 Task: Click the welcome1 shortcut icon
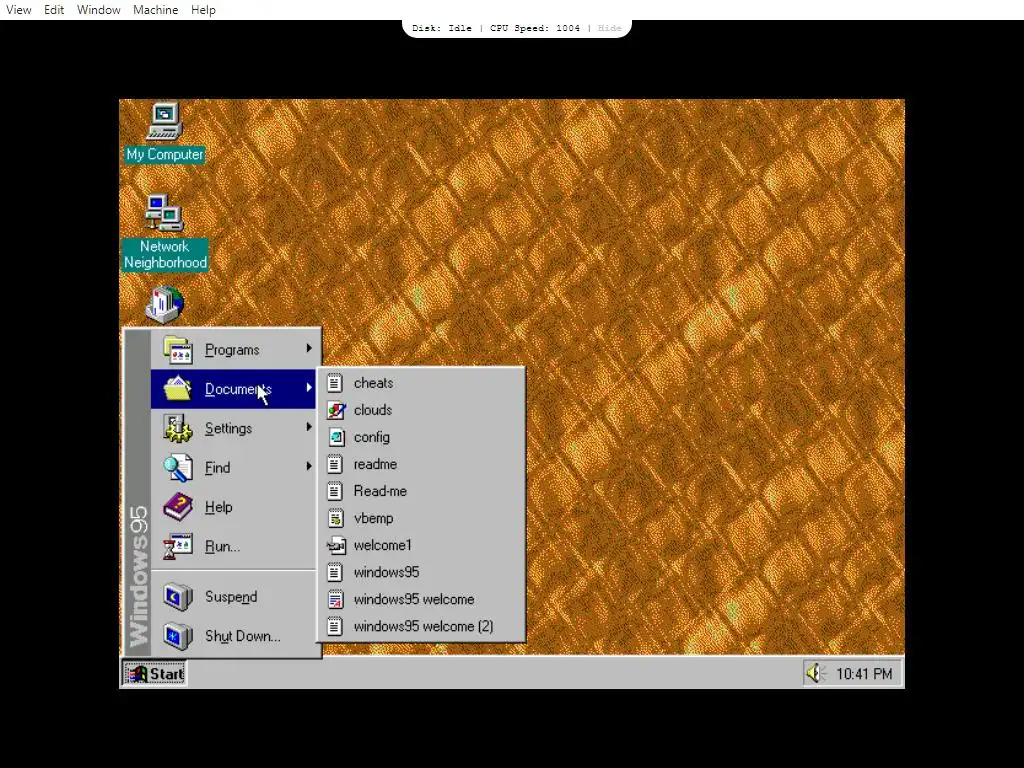[336, 545]
